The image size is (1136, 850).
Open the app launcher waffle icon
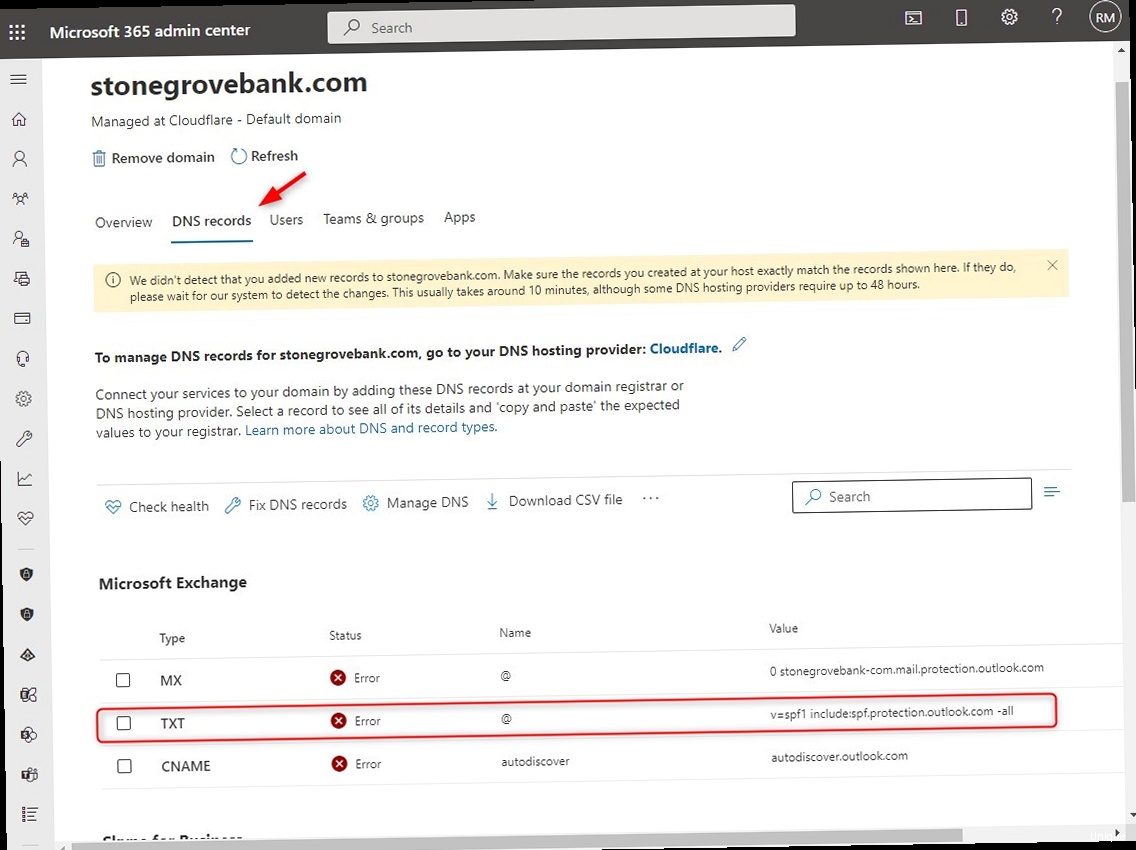pyautogui.click(x=17, y=32)
